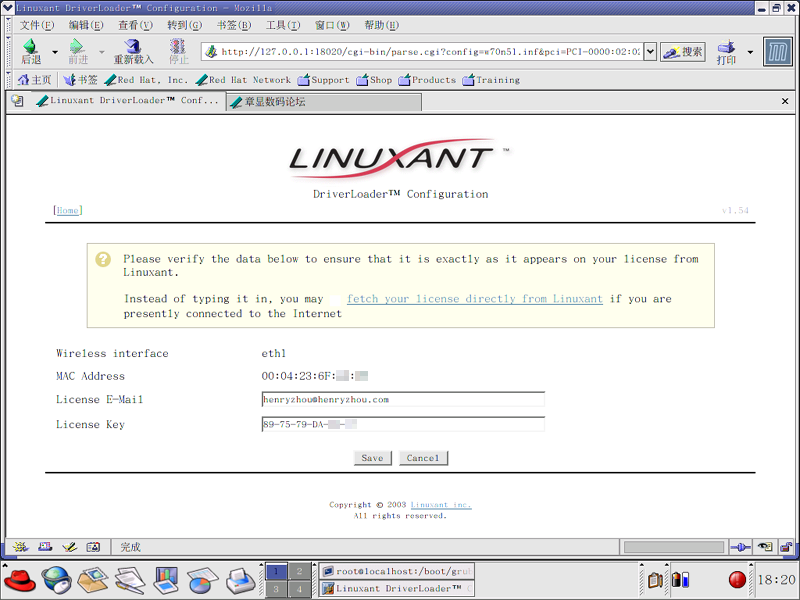This screenshot has height=600, width=800.
Task: Click the Save button
Action: (372, 458)
